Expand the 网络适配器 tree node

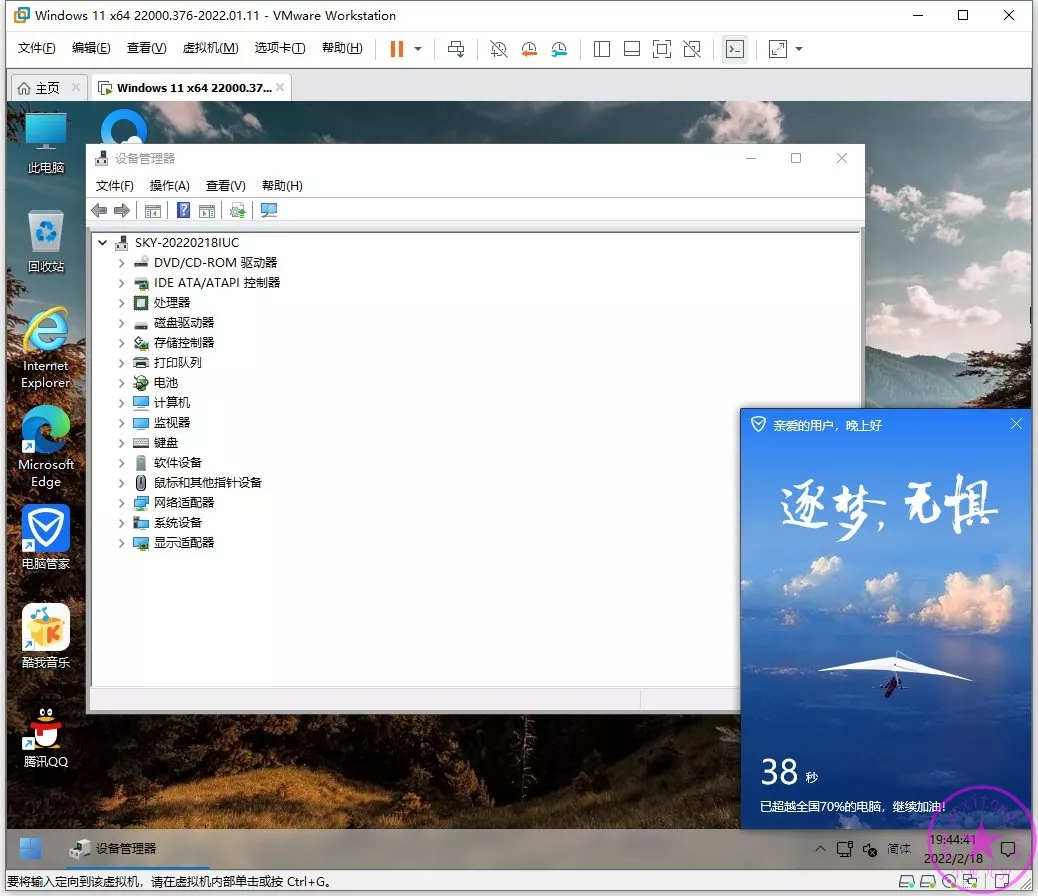coord(121,503)
